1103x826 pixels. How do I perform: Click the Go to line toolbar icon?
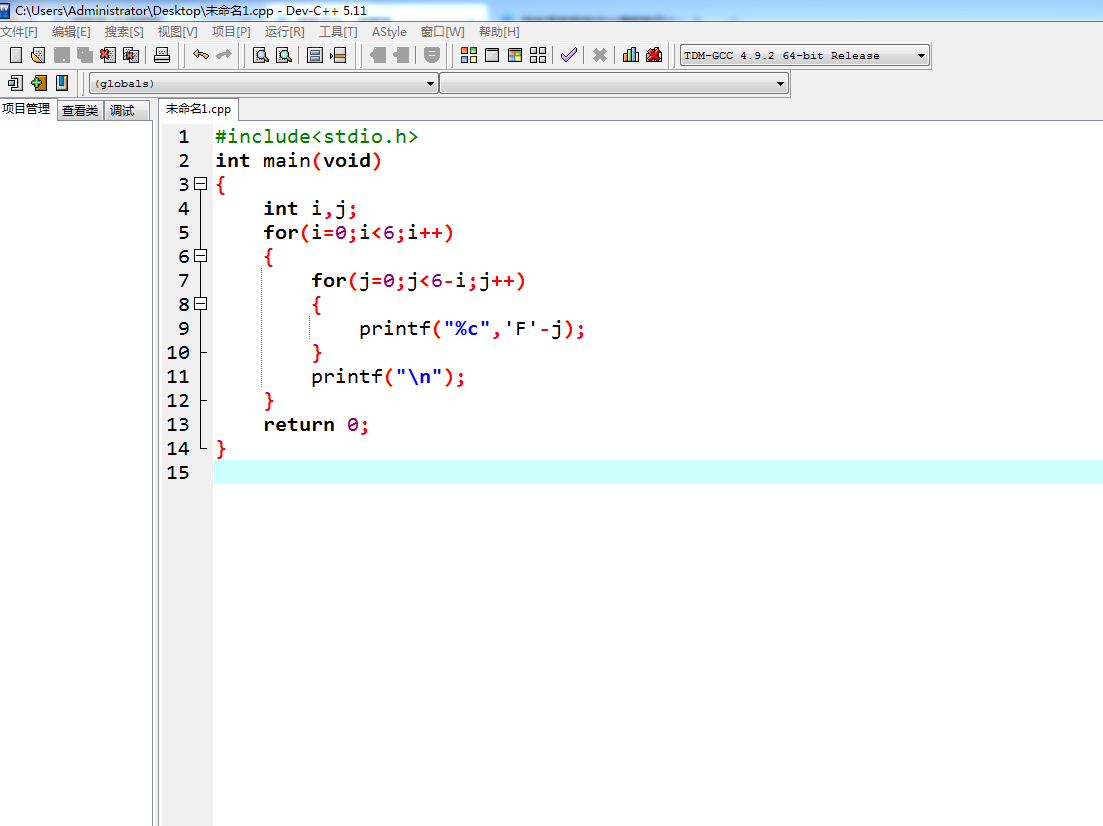pos(338,55)
